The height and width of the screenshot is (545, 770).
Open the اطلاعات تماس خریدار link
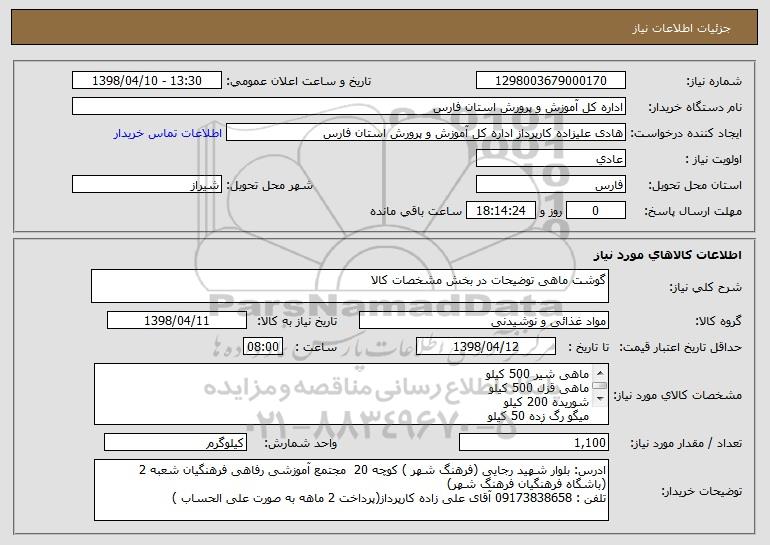[168, 133]
